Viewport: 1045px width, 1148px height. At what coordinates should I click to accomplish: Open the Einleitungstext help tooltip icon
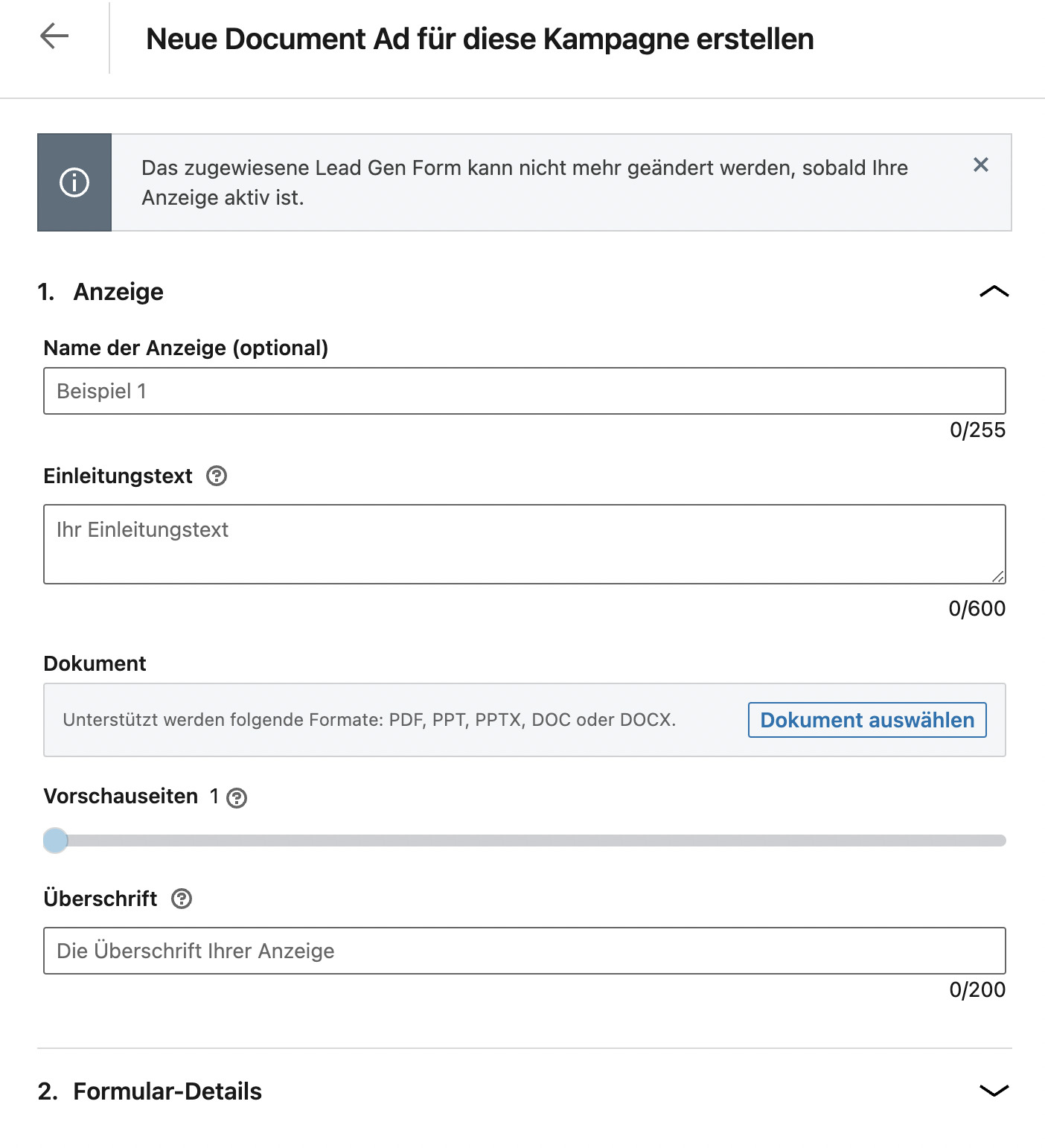[217, 476]
